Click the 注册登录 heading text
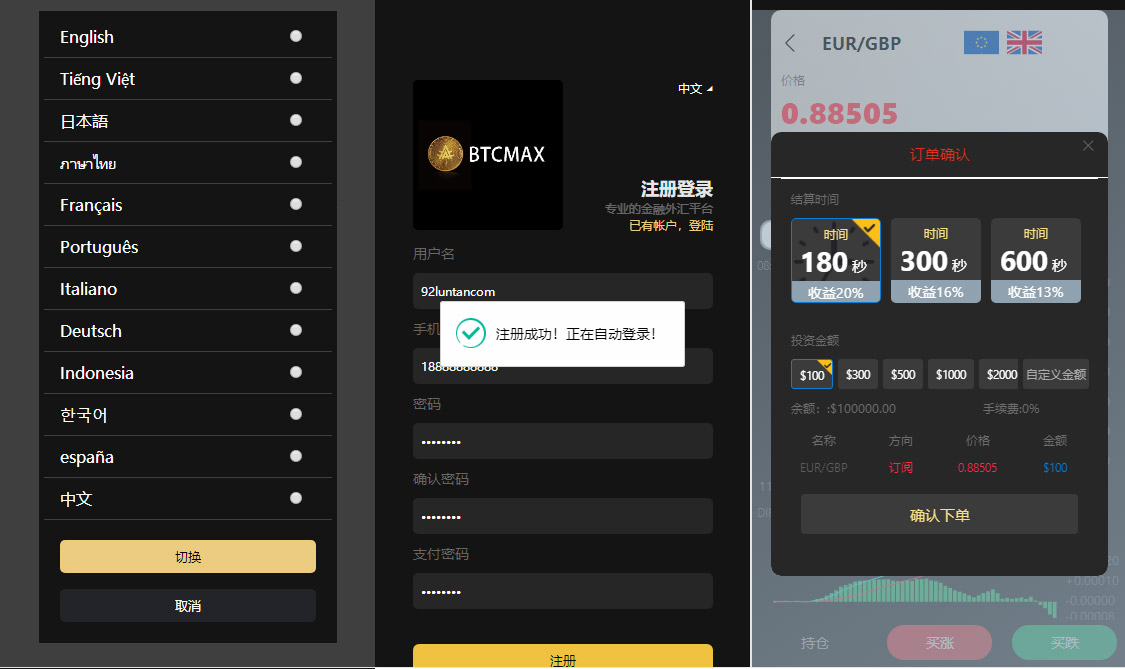This screenshot has width=1125, height=669. (x=677, y=189)
